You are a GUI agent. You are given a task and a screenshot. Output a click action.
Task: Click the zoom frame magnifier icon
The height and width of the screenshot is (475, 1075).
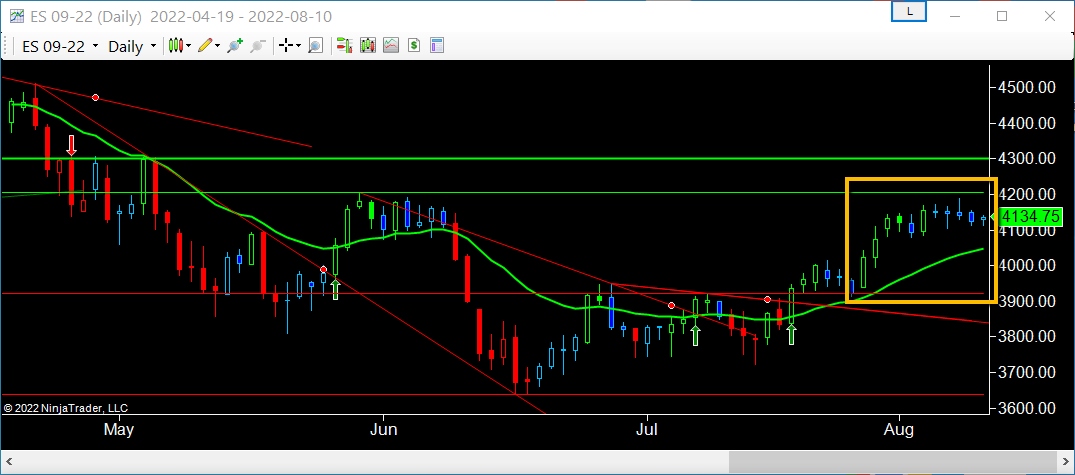[315, 46]
